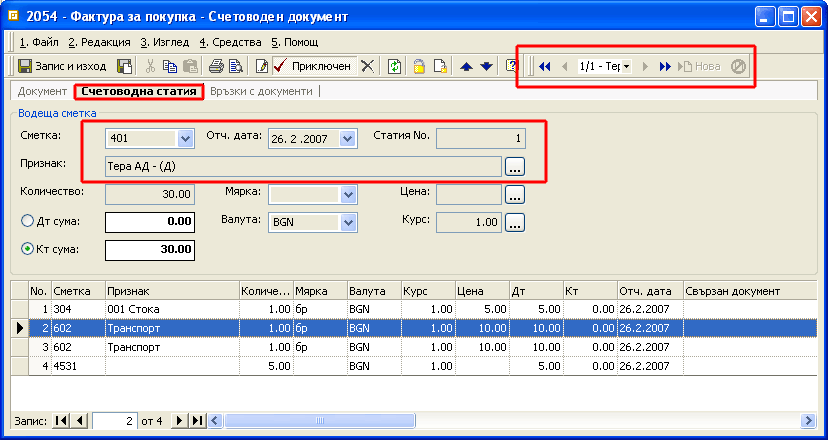This screenshot has height=440, width=828.
Task: Click the Кт сума amount field
Action: coord(150,250)
